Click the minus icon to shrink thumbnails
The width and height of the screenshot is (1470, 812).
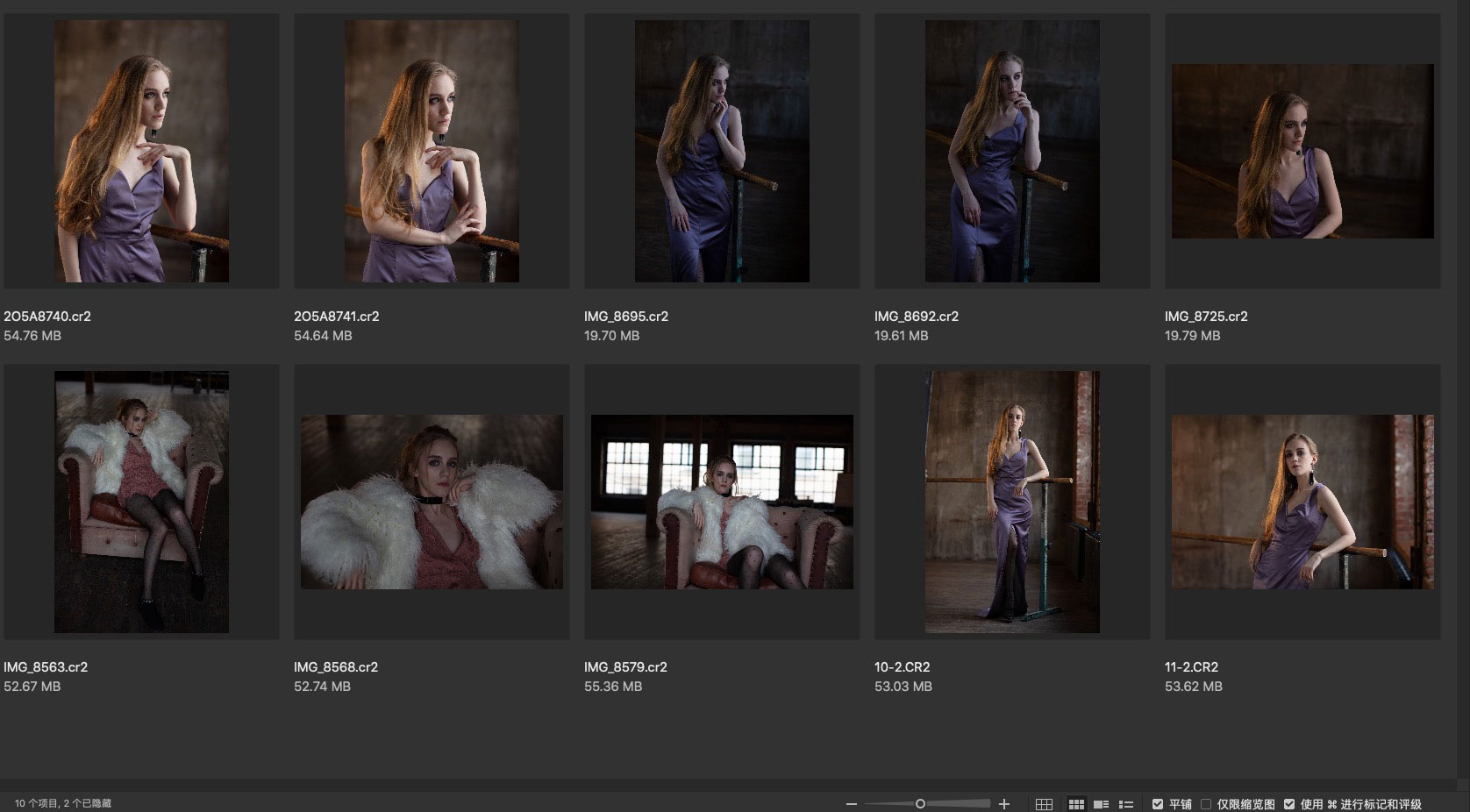point(851,804)
